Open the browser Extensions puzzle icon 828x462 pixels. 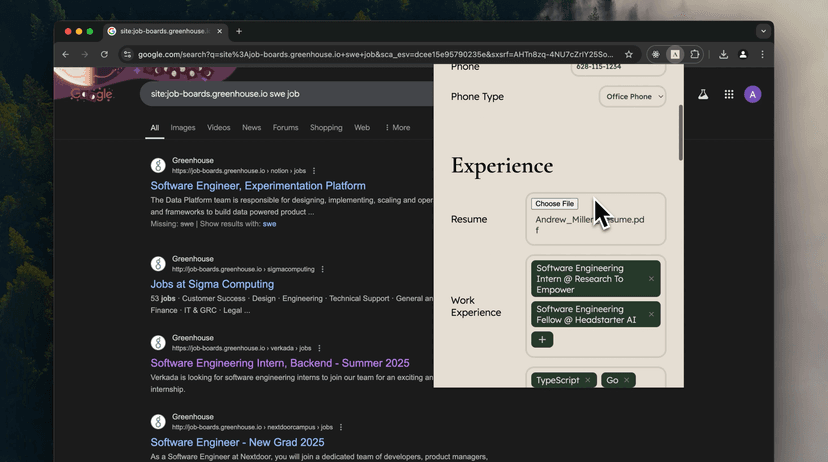[695, 54]
